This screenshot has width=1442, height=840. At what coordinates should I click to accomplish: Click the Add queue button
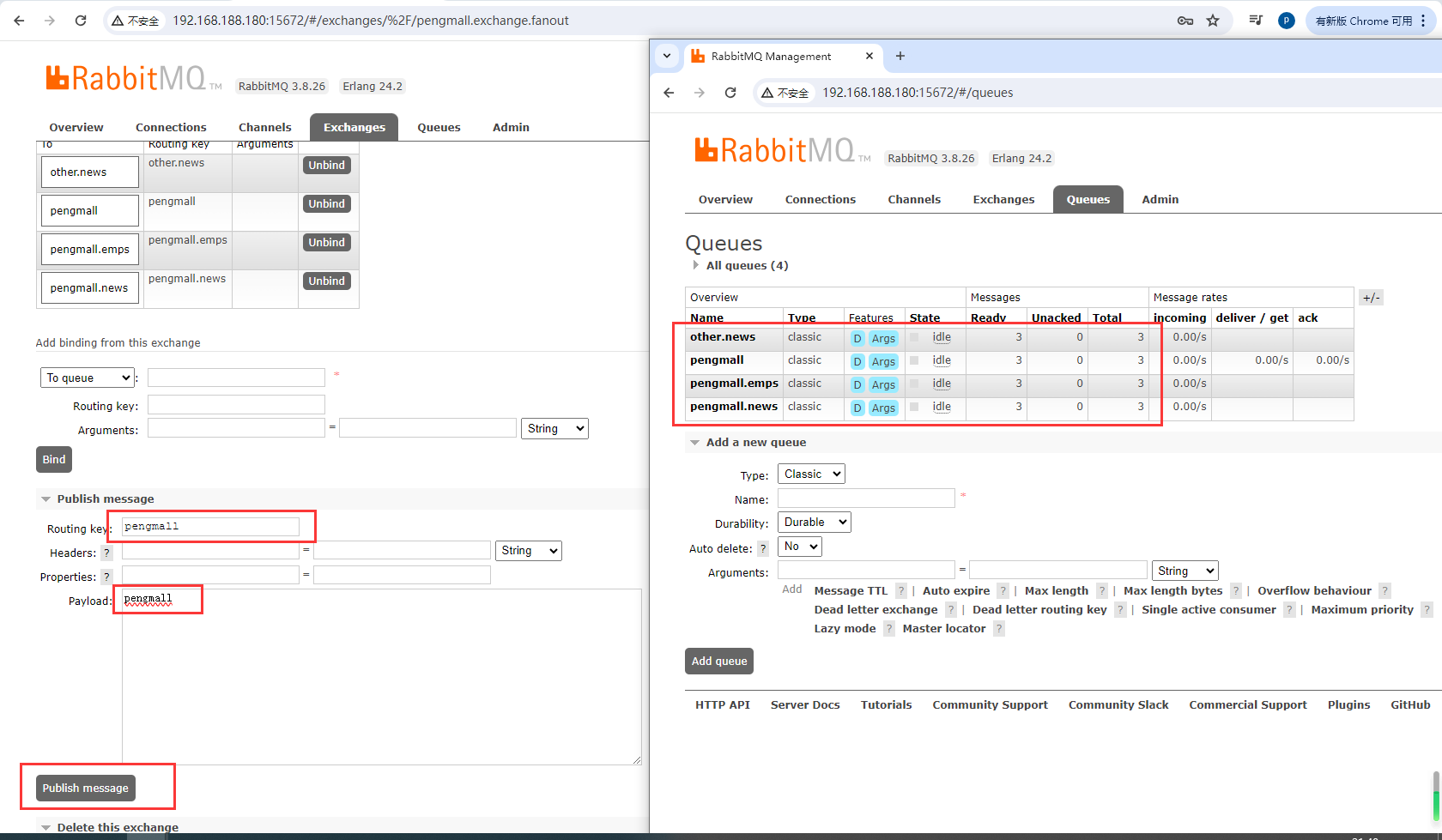718,661
